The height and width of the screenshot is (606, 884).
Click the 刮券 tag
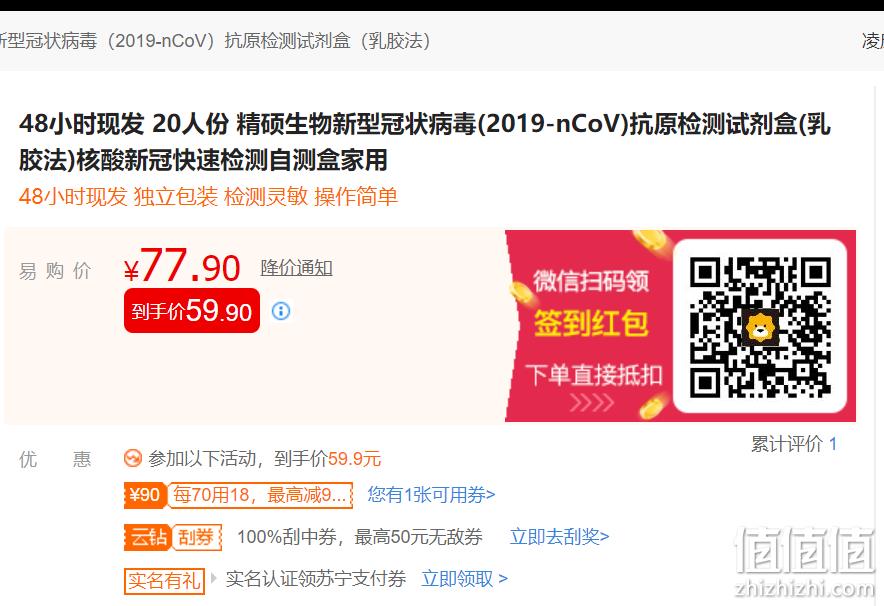pyautogui.click(x=196, y=537)
